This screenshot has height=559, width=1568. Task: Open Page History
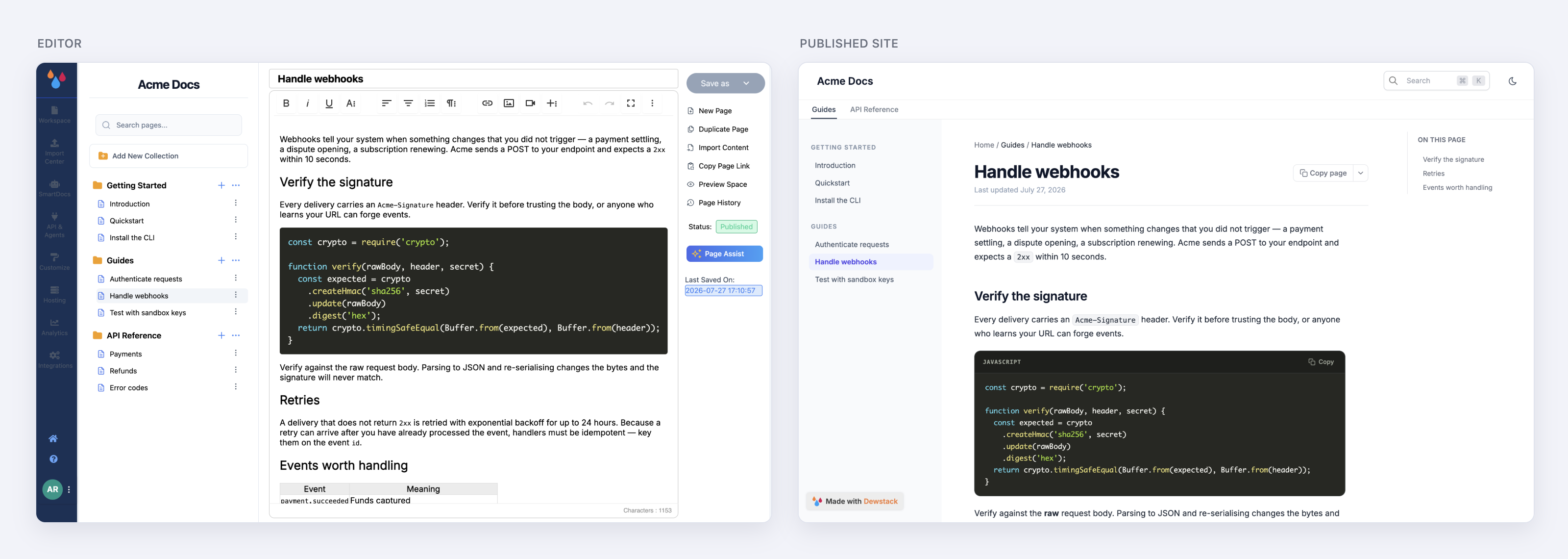point(714,203)
